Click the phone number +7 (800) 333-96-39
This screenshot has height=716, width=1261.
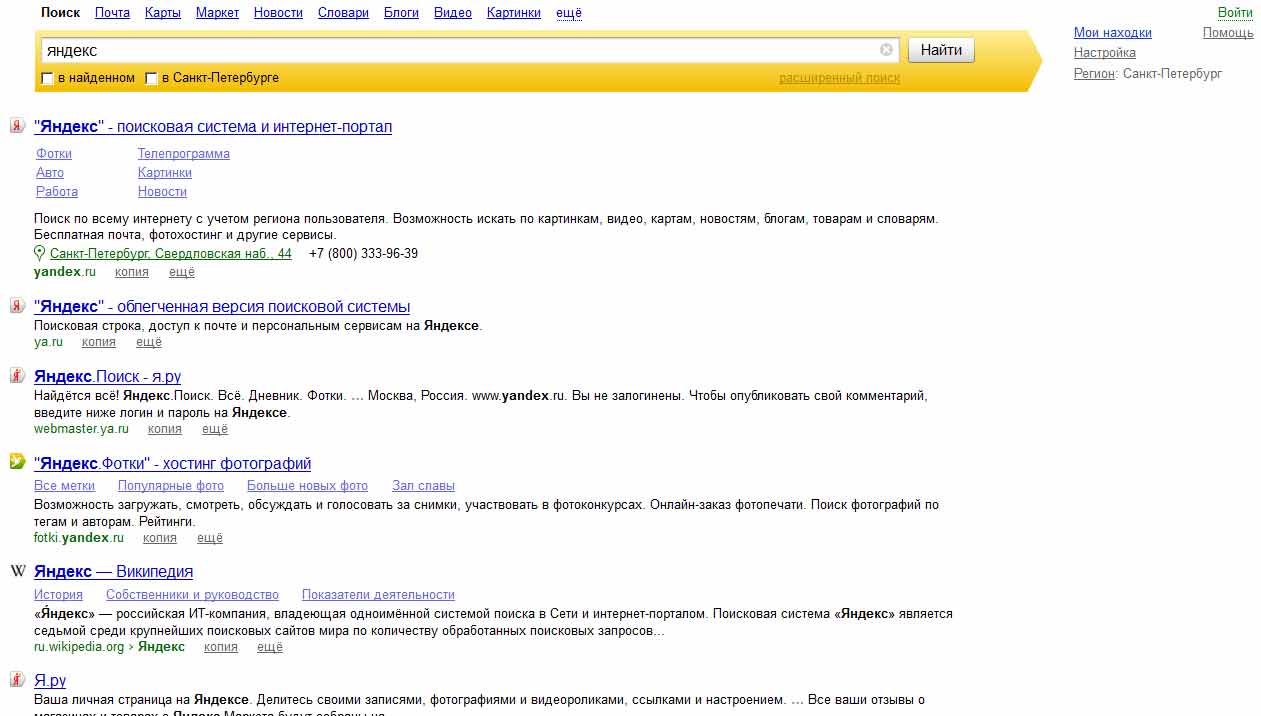pyautogui.click(x=364, y=254)
